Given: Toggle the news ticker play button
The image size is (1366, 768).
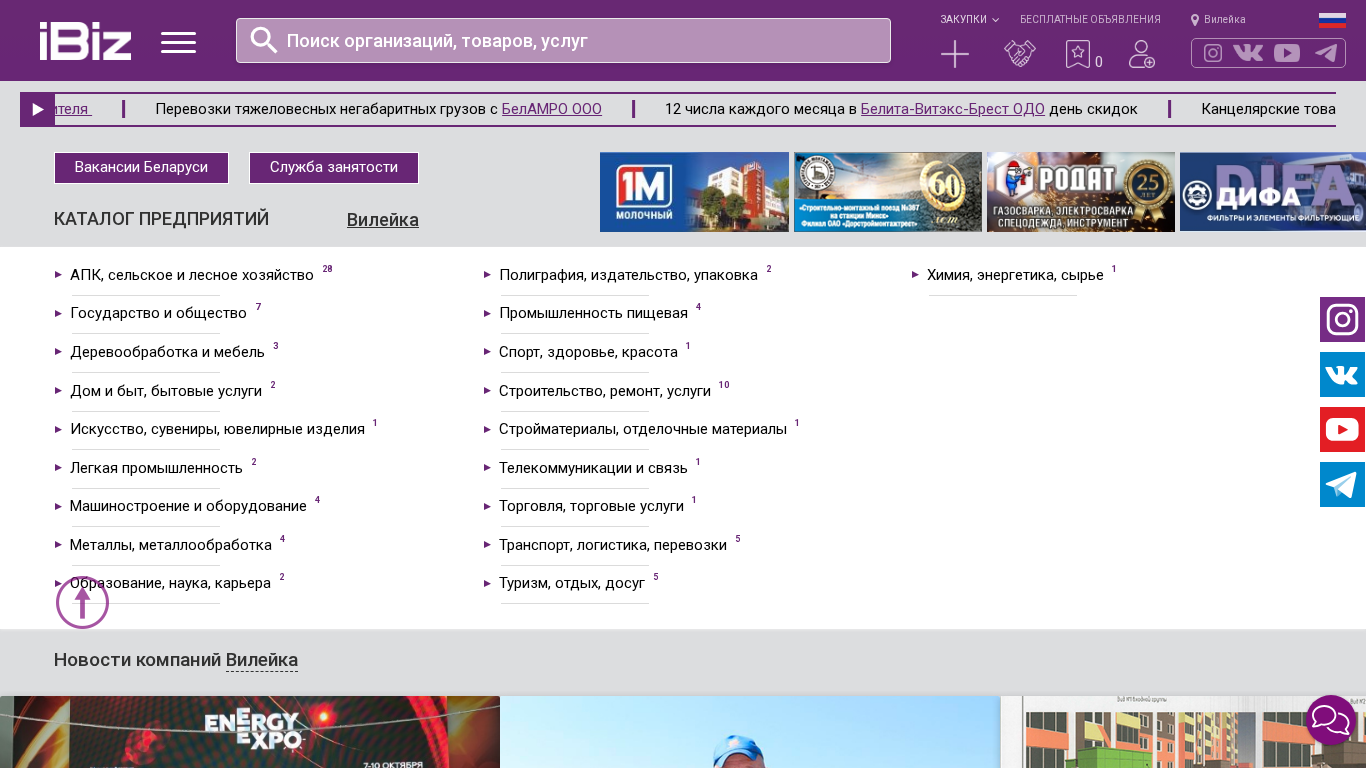Looking at the screenshot, I should pyautogui.click(x=38, y=110).
